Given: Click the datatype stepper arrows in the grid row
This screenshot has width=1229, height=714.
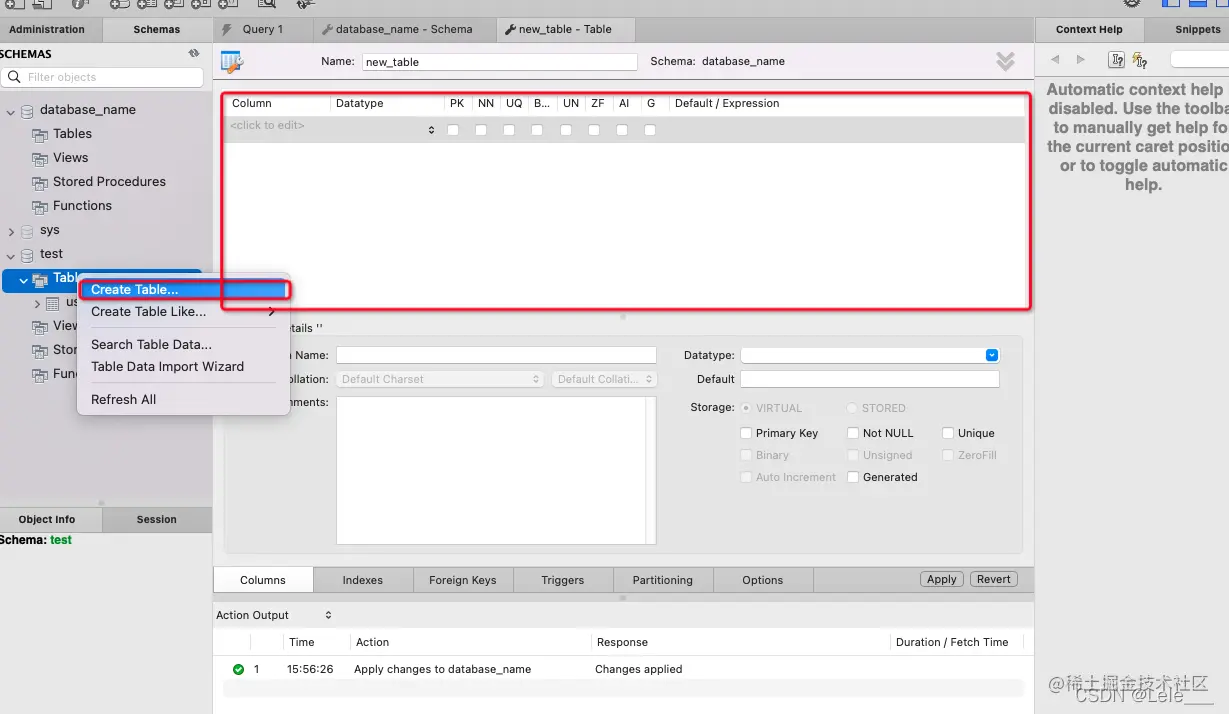Looking at the screenshot, I should 432,130.
